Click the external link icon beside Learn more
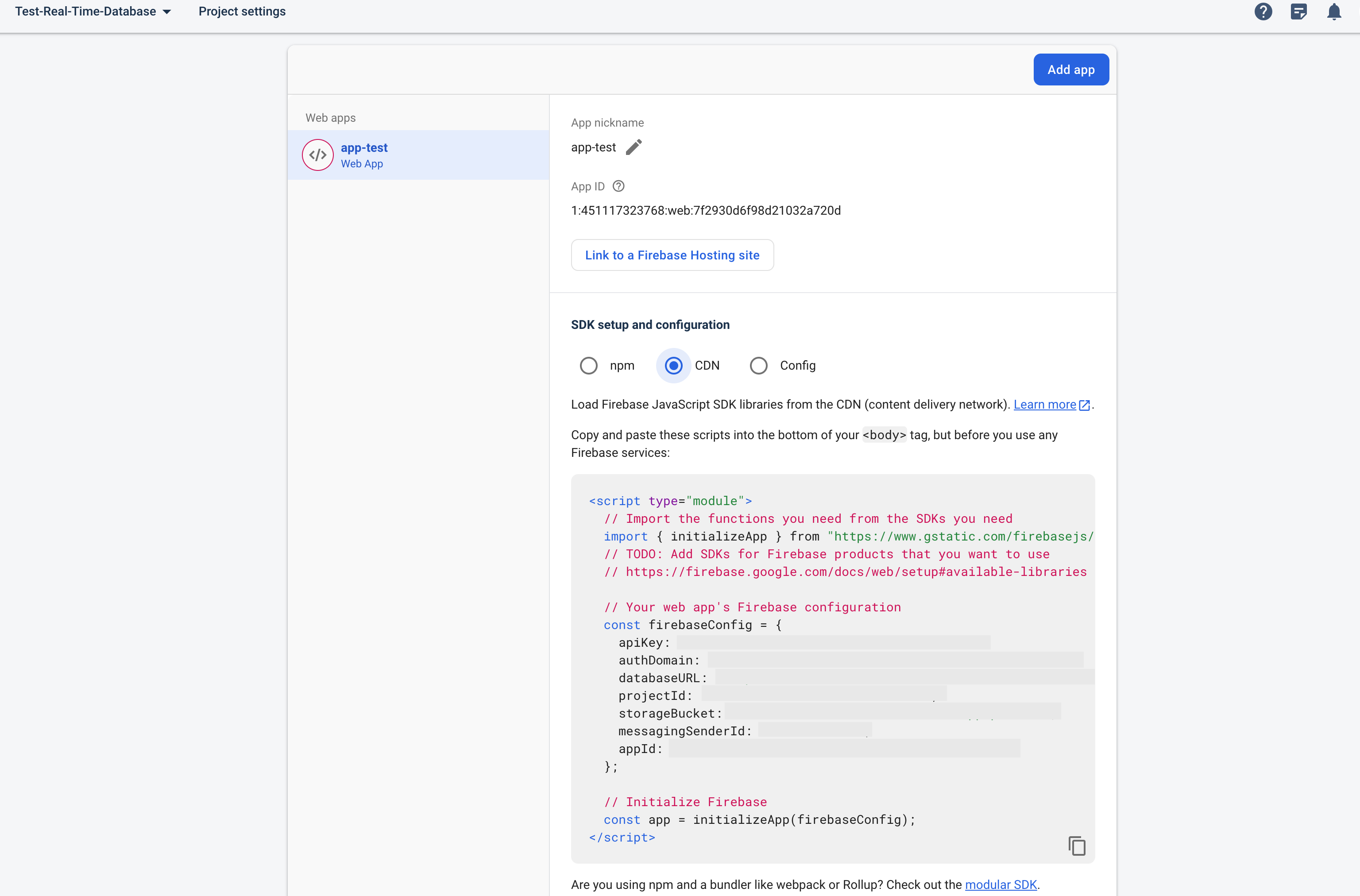 click(x=1084, y=405)
